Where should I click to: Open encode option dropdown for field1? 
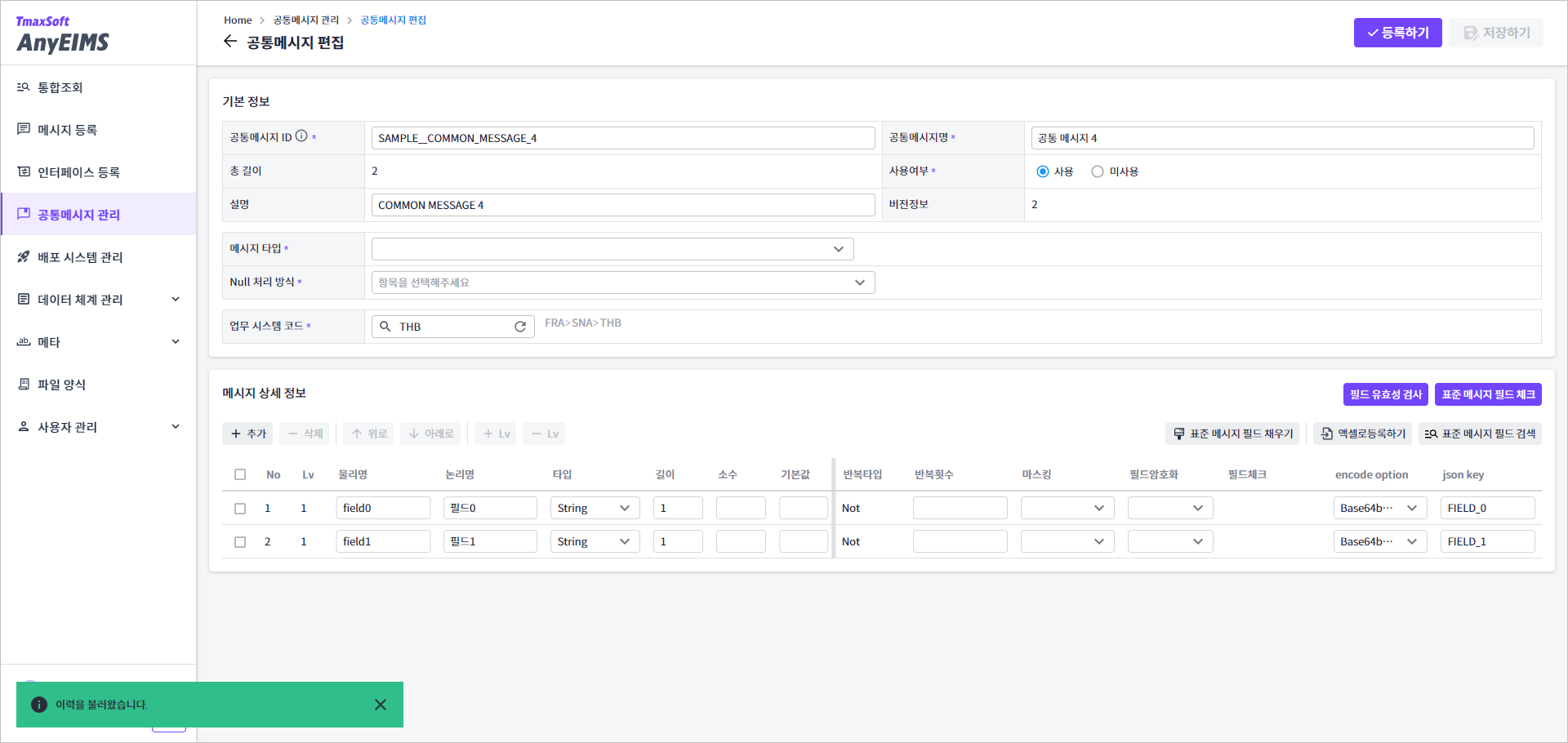coord(1380,541)
